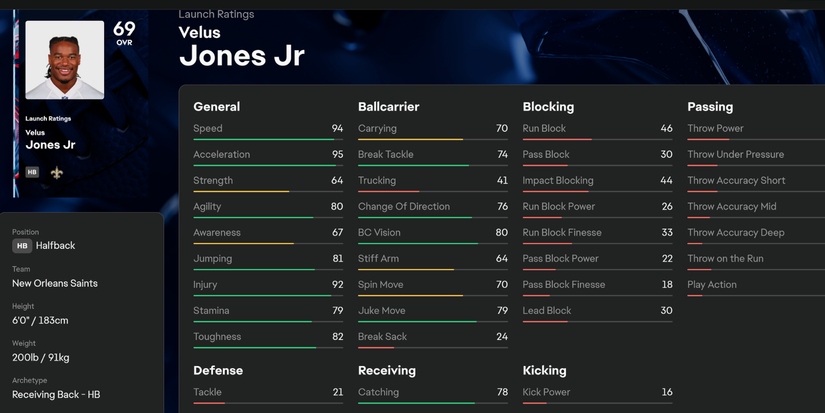Select the Ballcarrier ratings heading
Image resolution: width=825 pixels, height=413 pixels.
(388, 106)
